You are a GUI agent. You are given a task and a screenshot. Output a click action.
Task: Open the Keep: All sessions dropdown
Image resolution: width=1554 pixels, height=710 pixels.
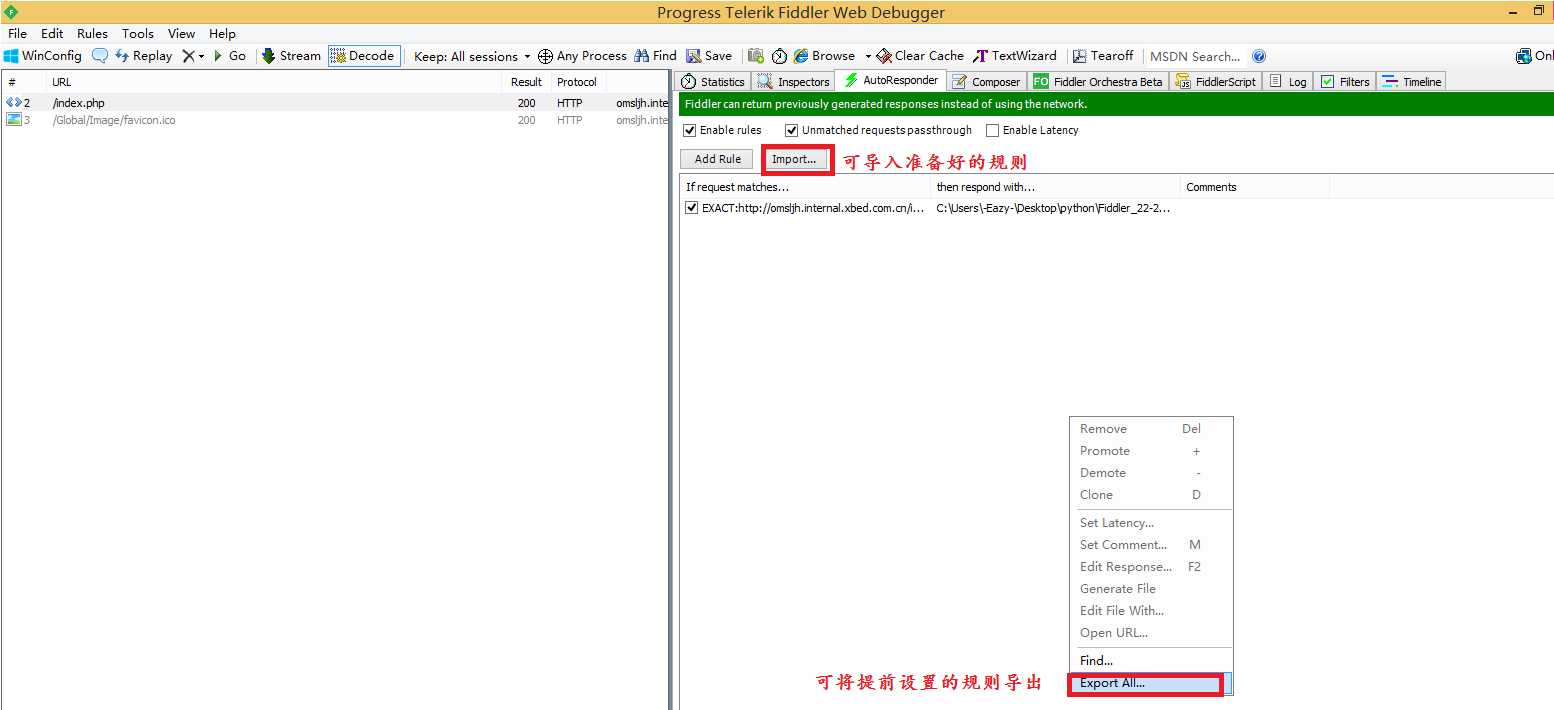coord(472,56)
